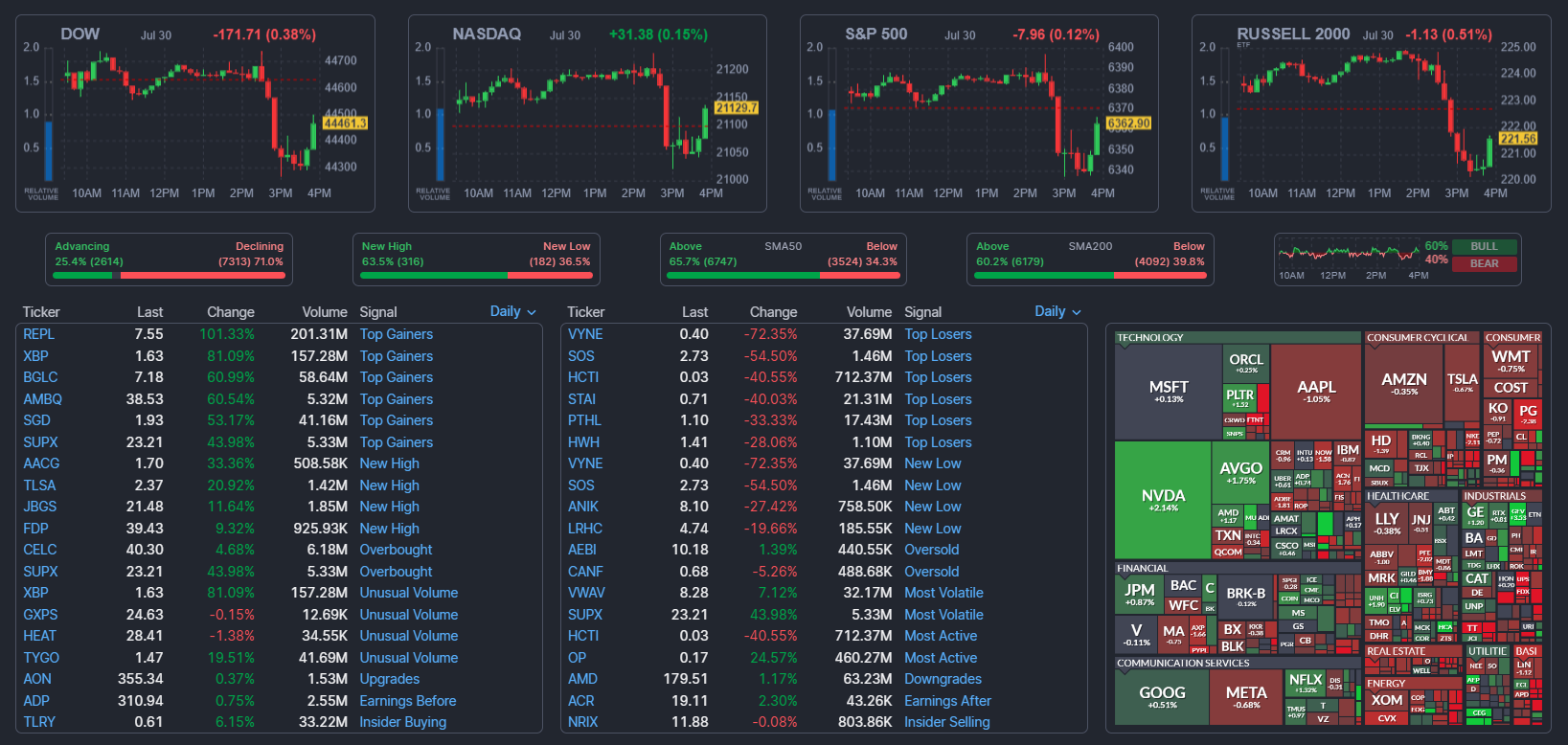Open the STAI ticker link
The width and height of the screenshot is (1568, 745).
point(581,399)
